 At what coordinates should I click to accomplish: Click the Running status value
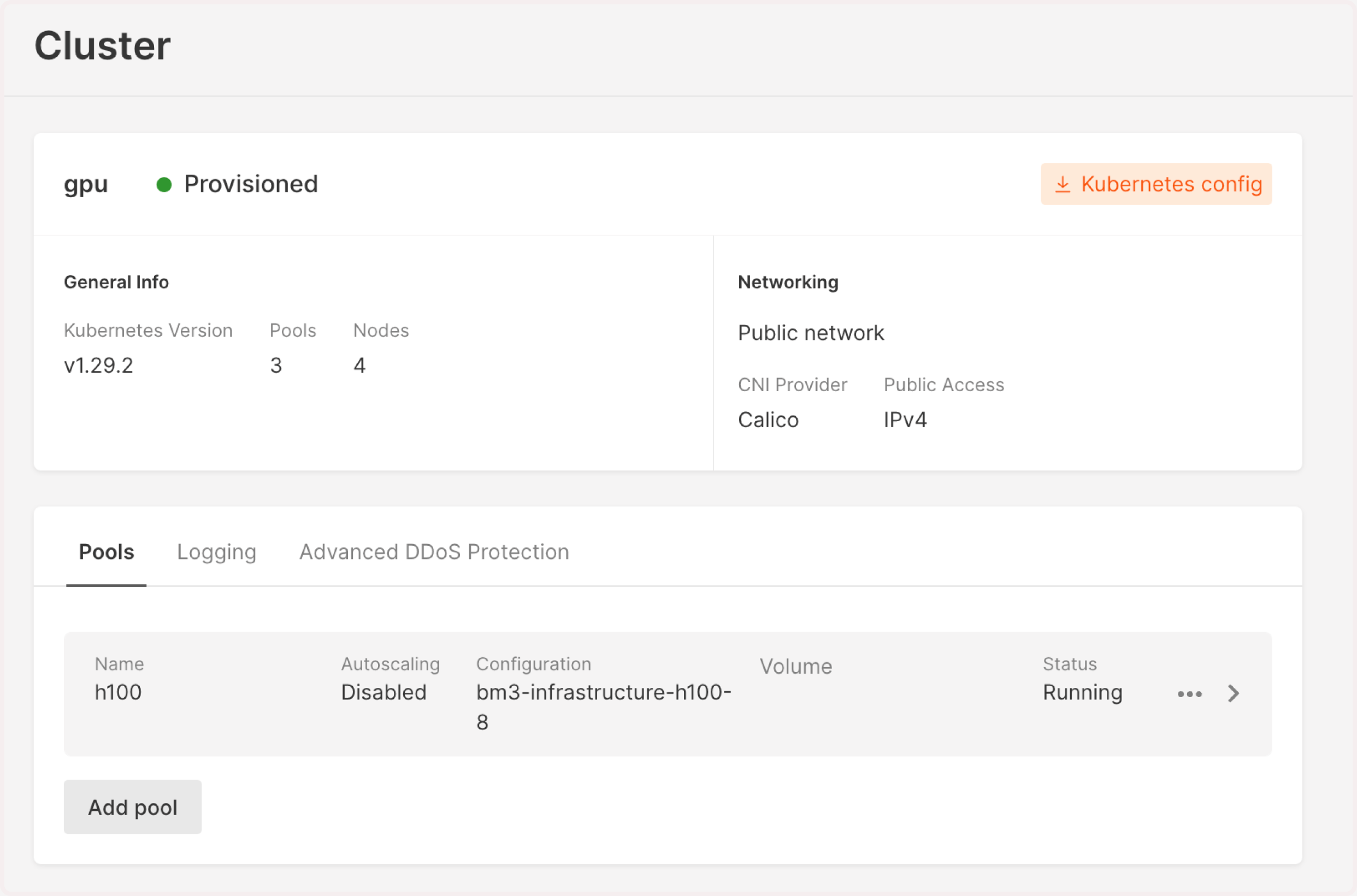coord(1082,692)
